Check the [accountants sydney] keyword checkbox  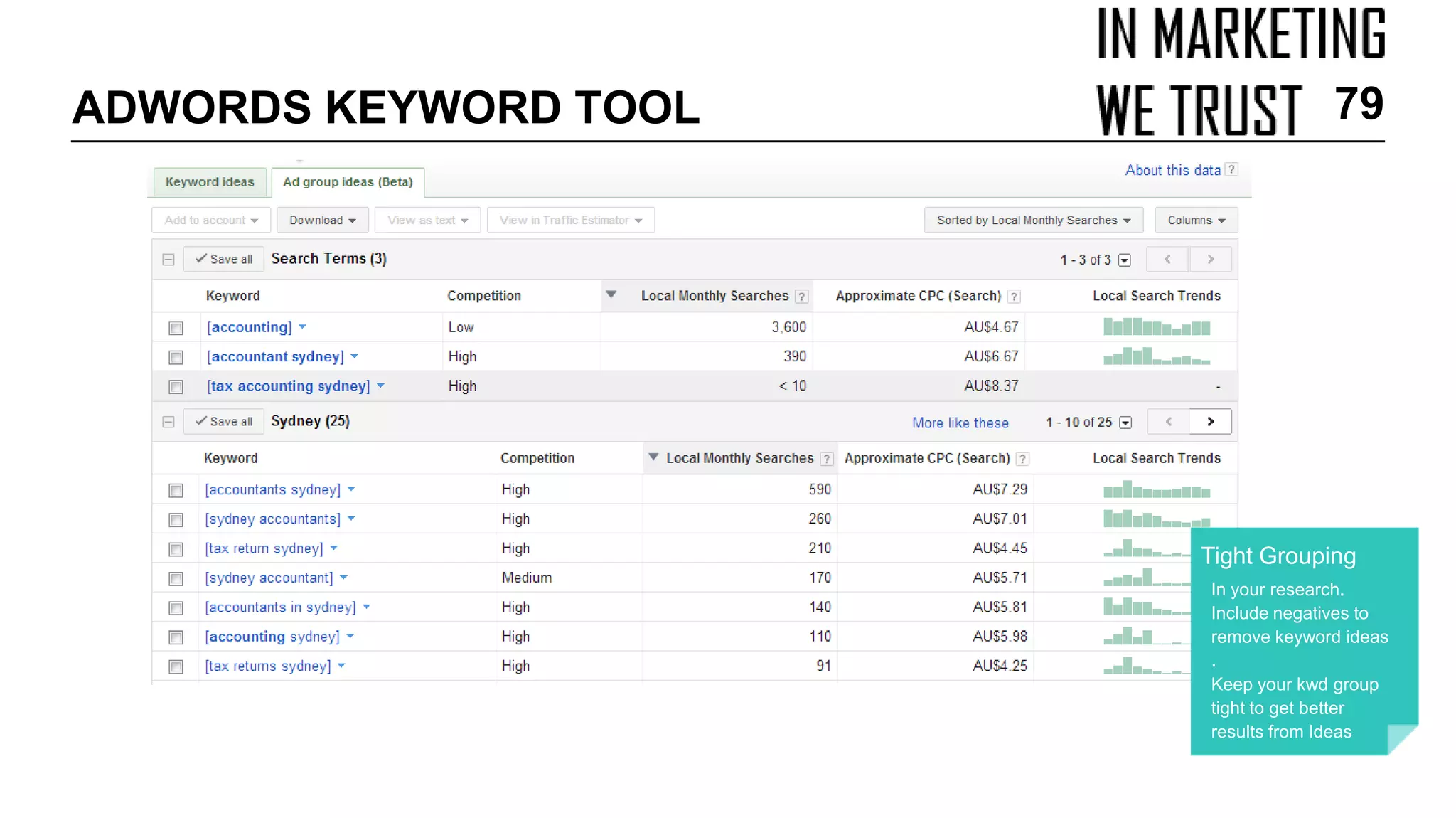coord(176,491)
